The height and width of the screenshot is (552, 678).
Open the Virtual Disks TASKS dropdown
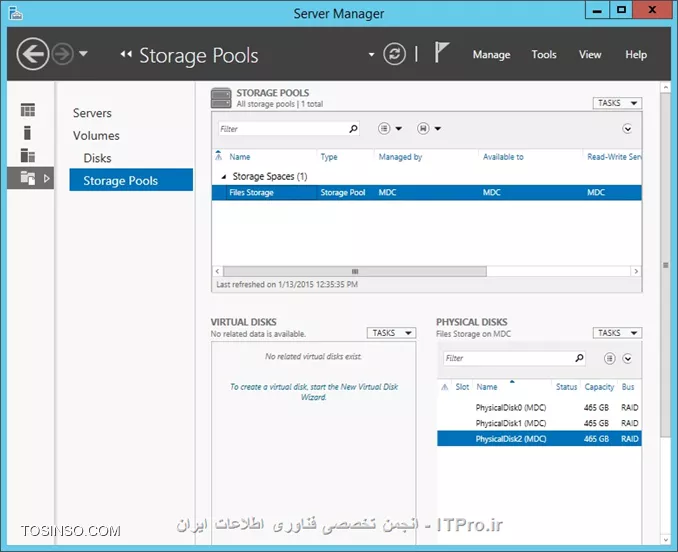pyautogui.click(x=391, y=333)
